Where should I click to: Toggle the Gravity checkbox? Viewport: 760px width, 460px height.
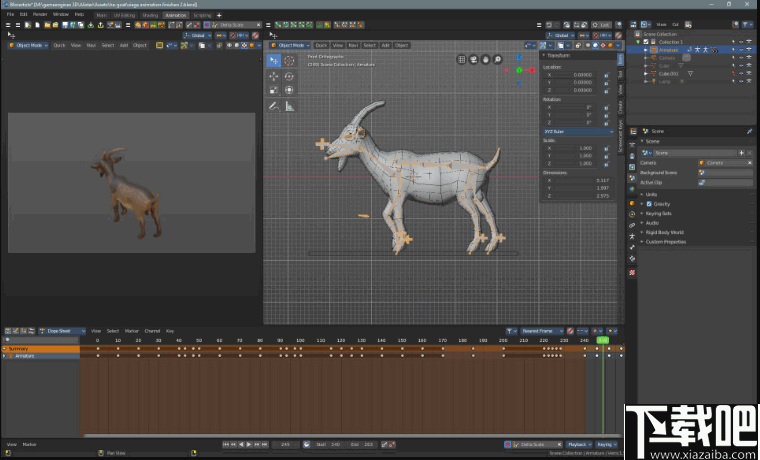click(649, 204)
